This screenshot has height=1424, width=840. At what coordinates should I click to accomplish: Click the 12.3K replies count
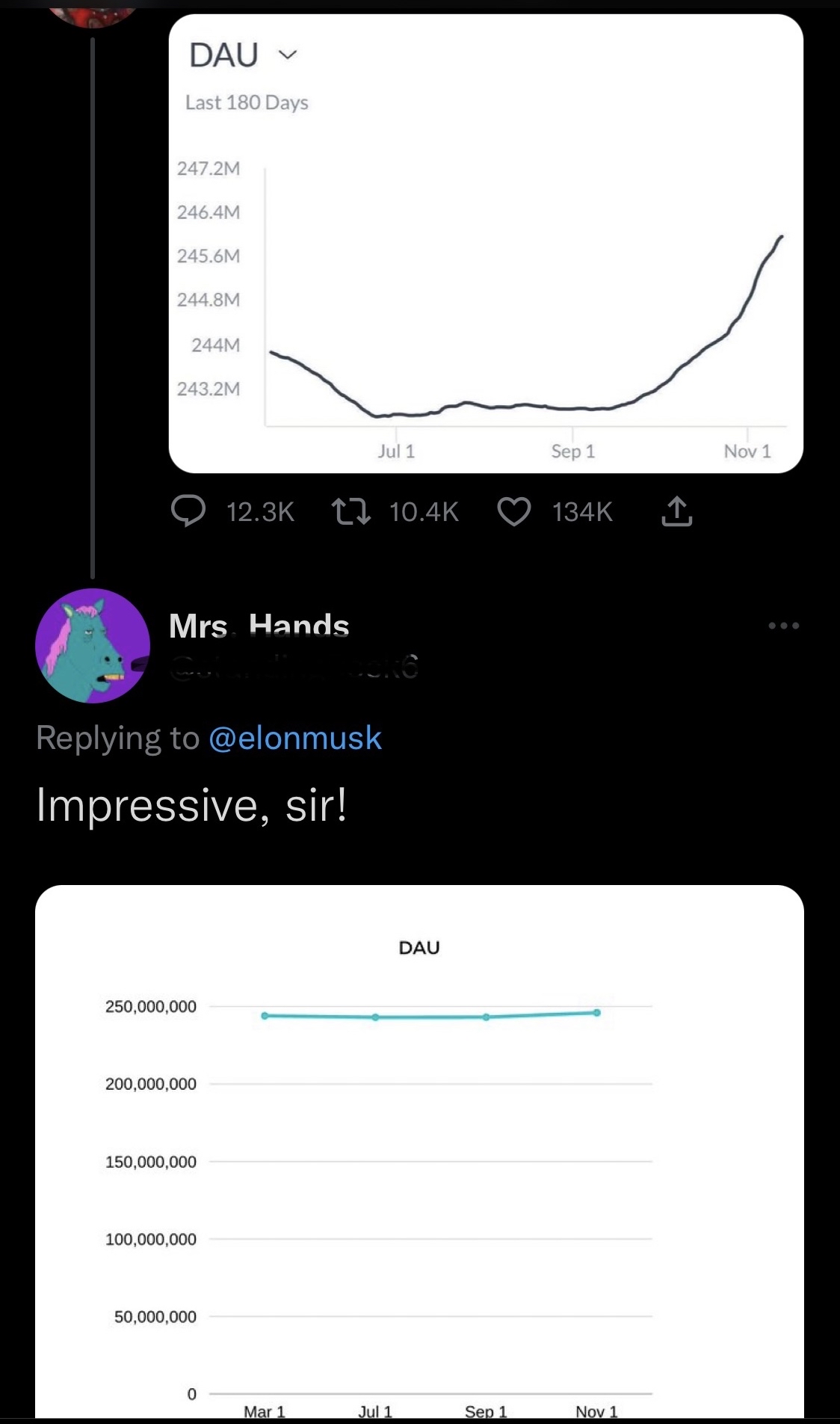tap(260, 512)
